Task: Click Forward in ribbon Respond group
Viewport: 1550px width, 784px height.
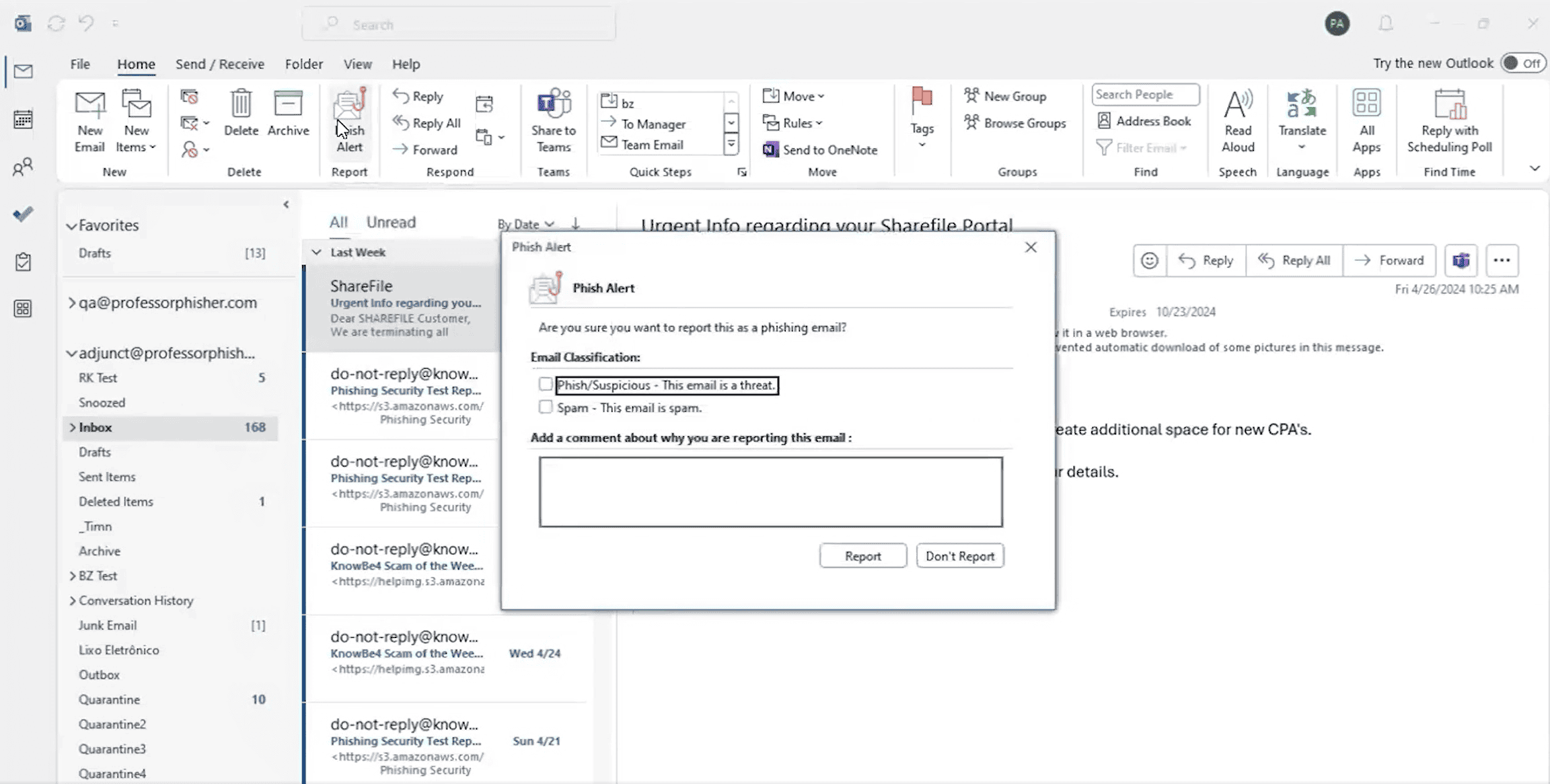Action: [x=425, y=149]
